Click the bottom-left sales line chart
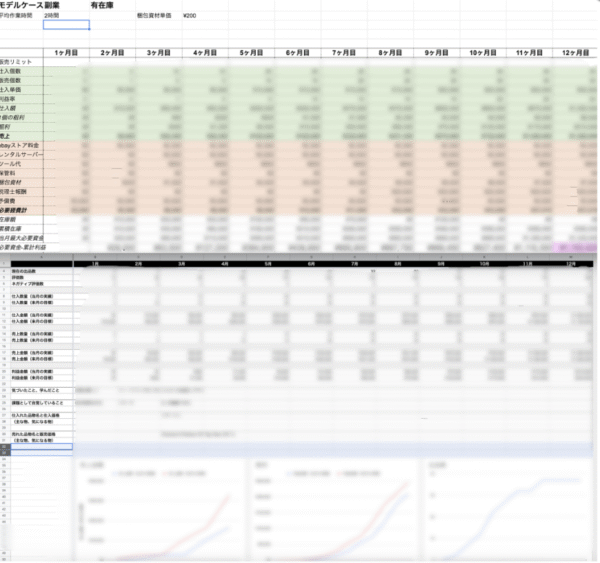Viewport: 600px width, 563px height. pos(161,508)
